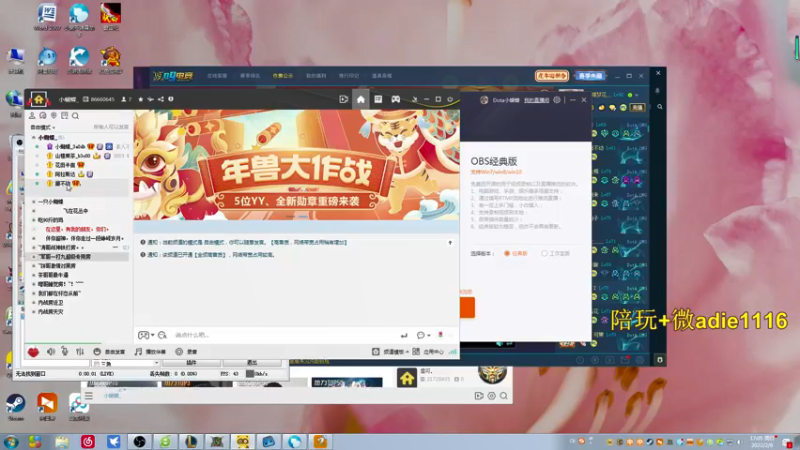
Task: Click the send enter icon in chat bar
Action: coord(404,335)
